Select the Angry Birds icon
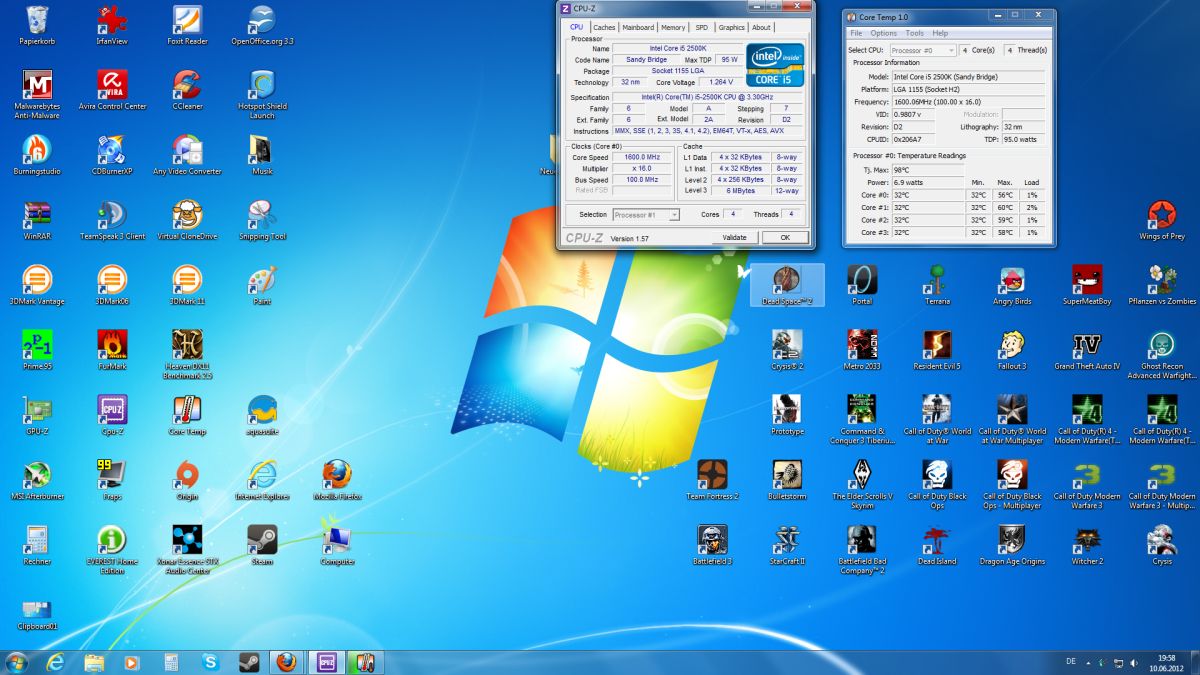 [x=1012, y=285]
